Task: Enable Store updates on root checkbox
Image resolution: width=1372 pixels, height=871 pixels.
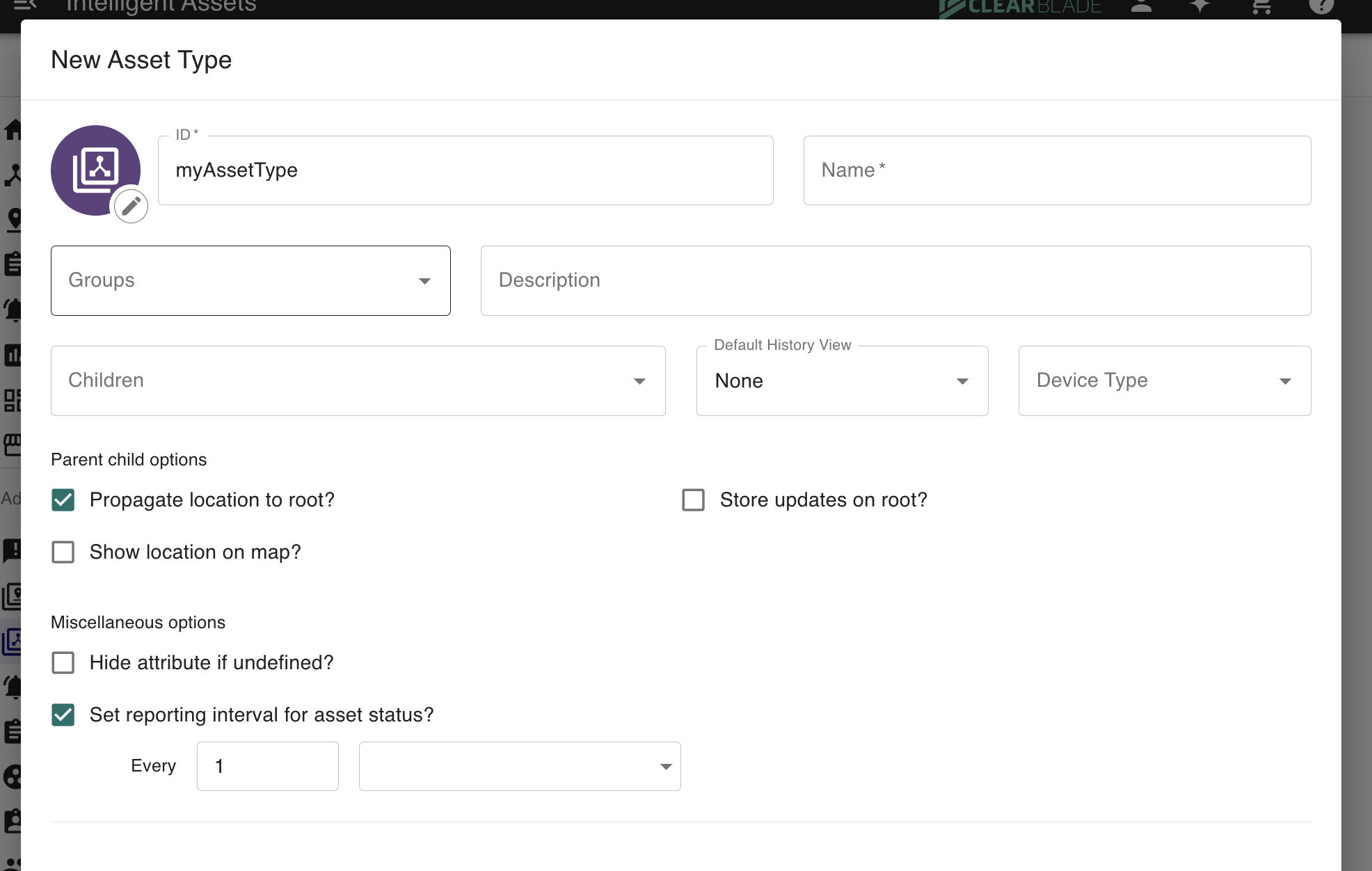Action: [694, 500]
